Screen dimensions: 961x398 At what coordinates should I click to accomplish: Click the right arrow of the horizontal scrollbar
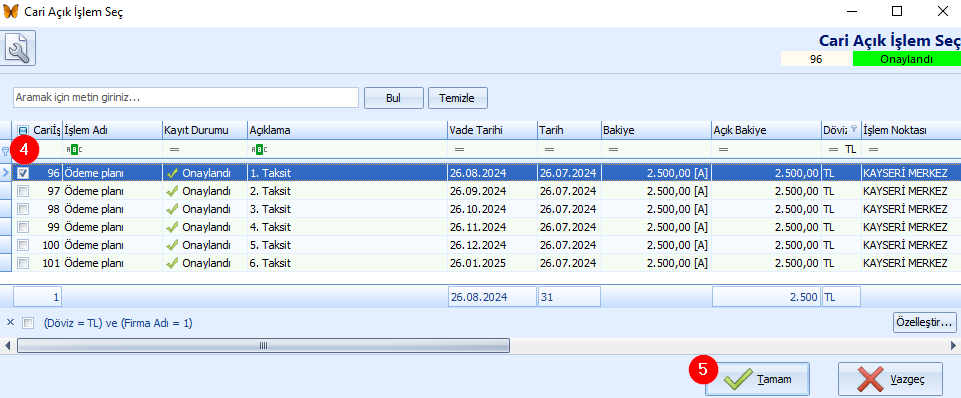tap(954, 346)
